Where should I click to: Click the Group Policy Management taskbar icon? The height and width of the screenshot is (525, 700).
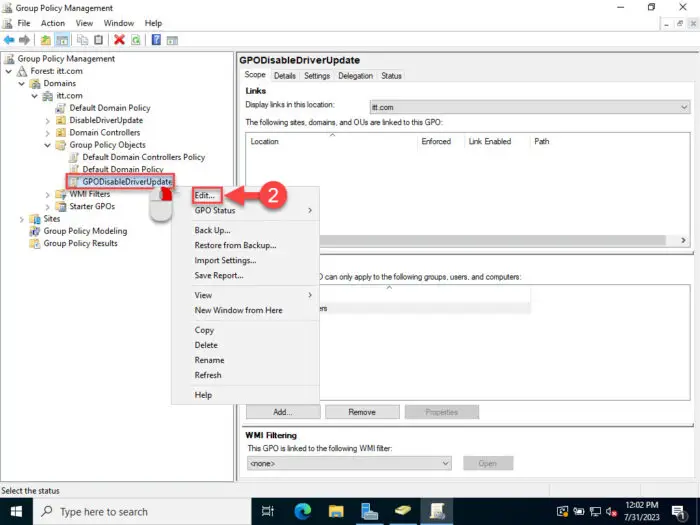coord(436,512)
